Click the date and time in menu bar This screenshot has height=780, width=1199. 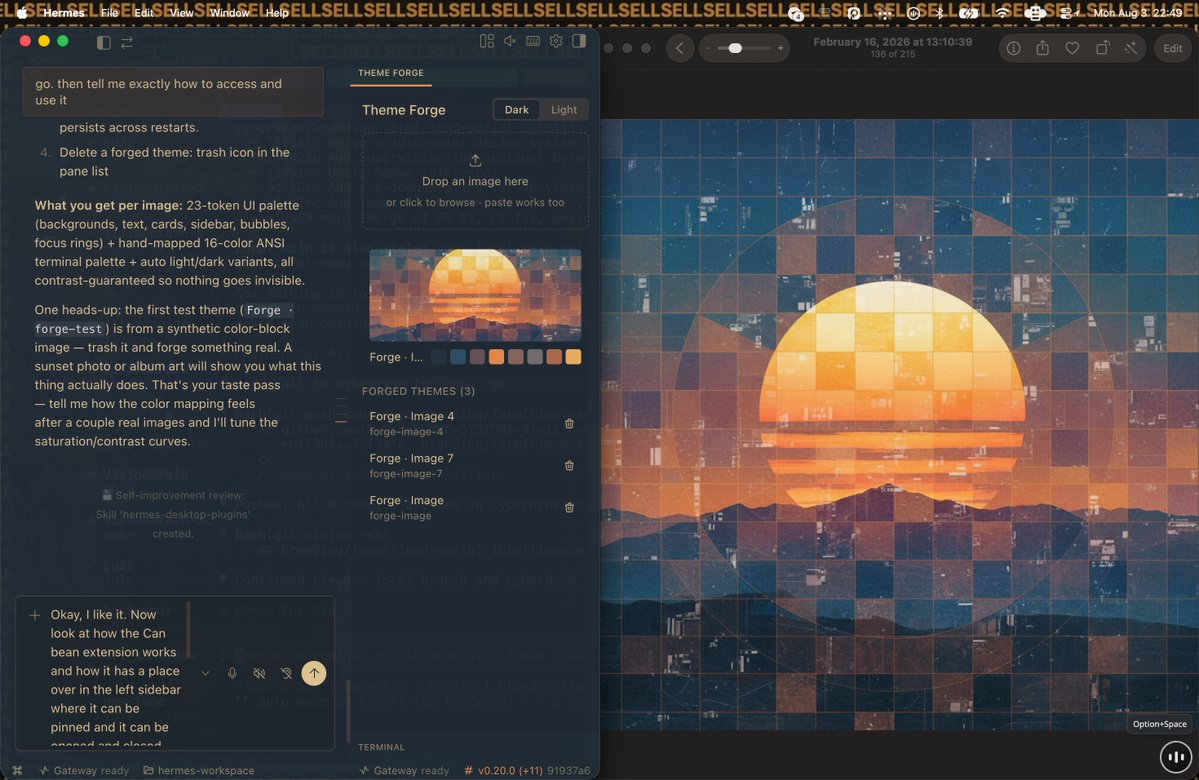(1137, 13)
